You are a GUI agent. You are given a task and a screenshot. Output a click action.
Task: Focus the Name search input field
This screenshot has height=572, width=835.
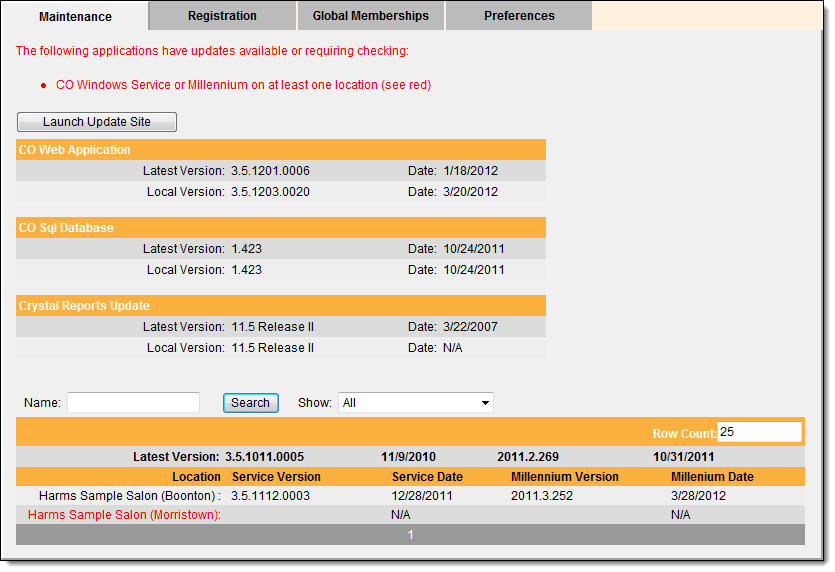[x=133, y=403]
